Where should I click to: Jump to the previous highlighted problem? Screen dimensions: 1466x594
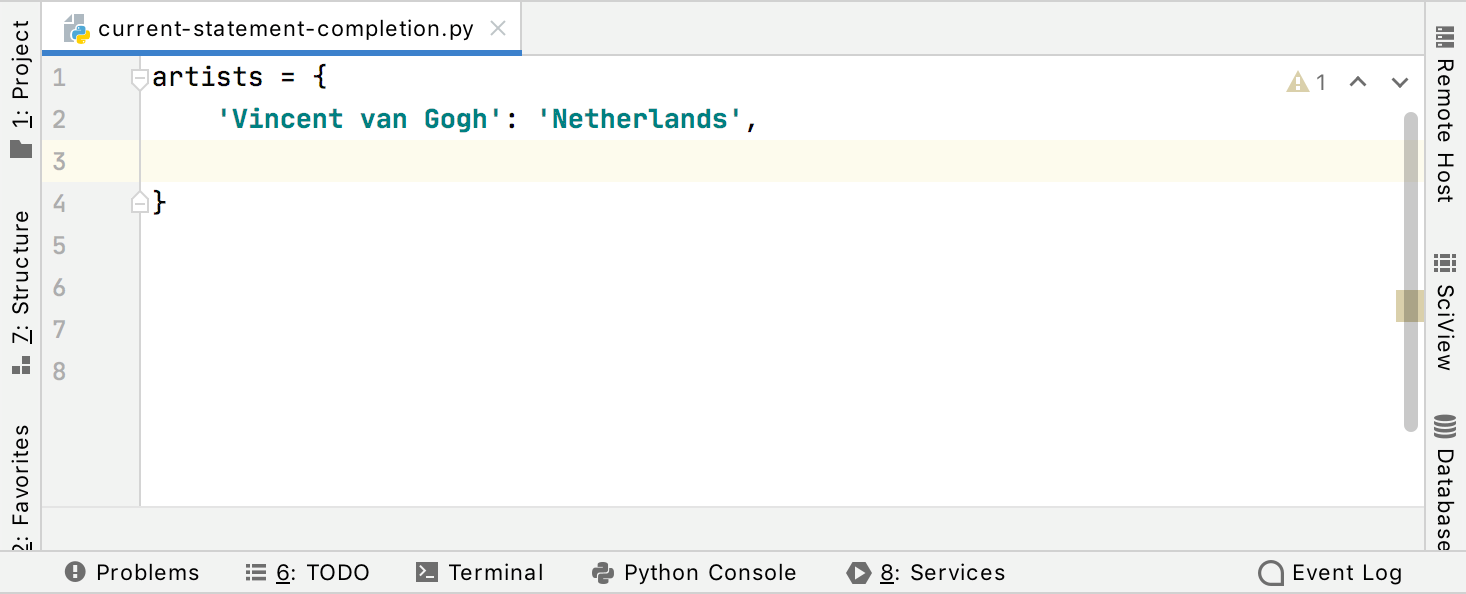point(1358,82)
